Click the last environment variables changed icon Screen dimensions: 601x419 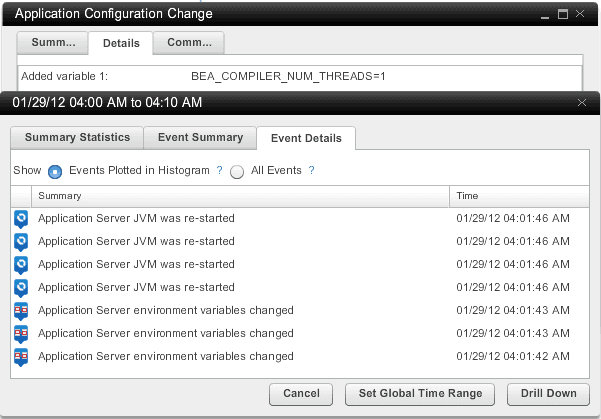pos(21,355)
